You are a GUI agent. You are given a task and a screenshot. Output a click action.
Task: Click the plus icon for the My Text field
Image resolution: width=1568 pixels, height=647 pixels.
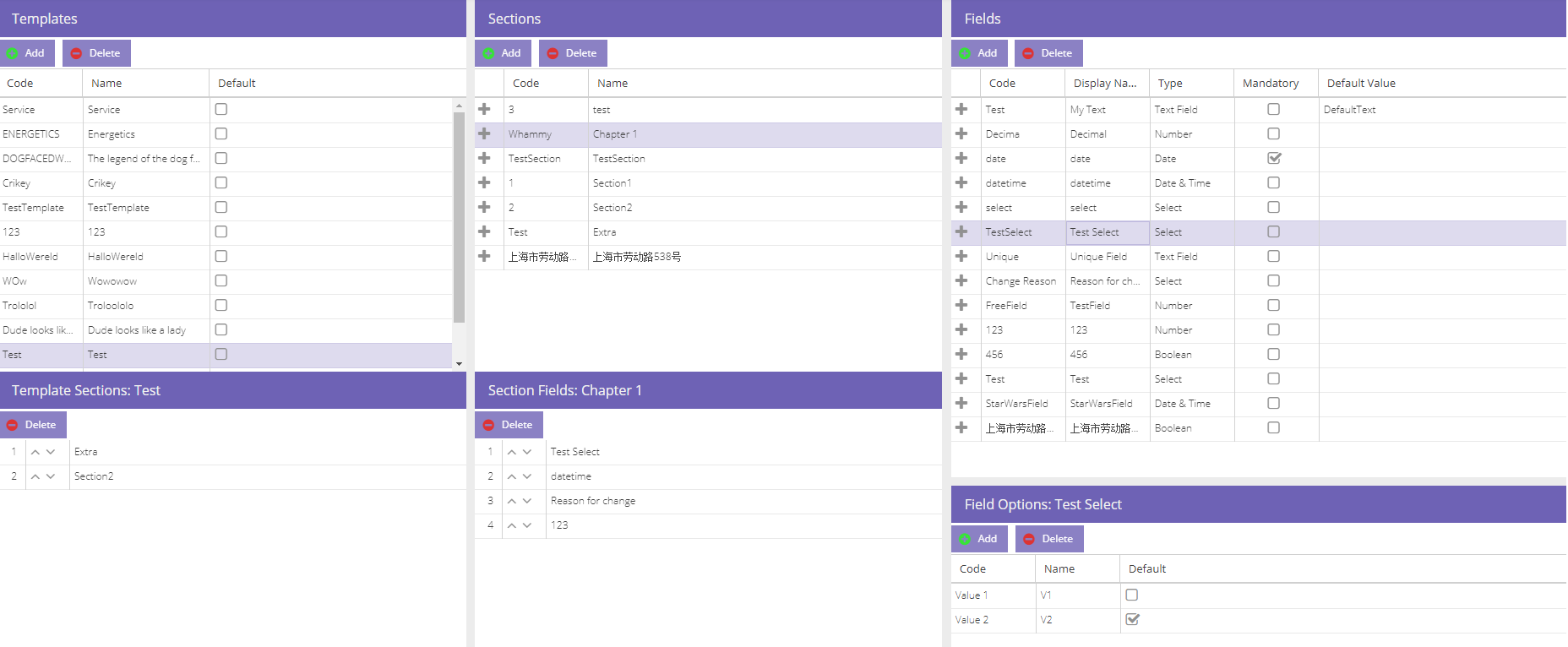click(961, 109)
